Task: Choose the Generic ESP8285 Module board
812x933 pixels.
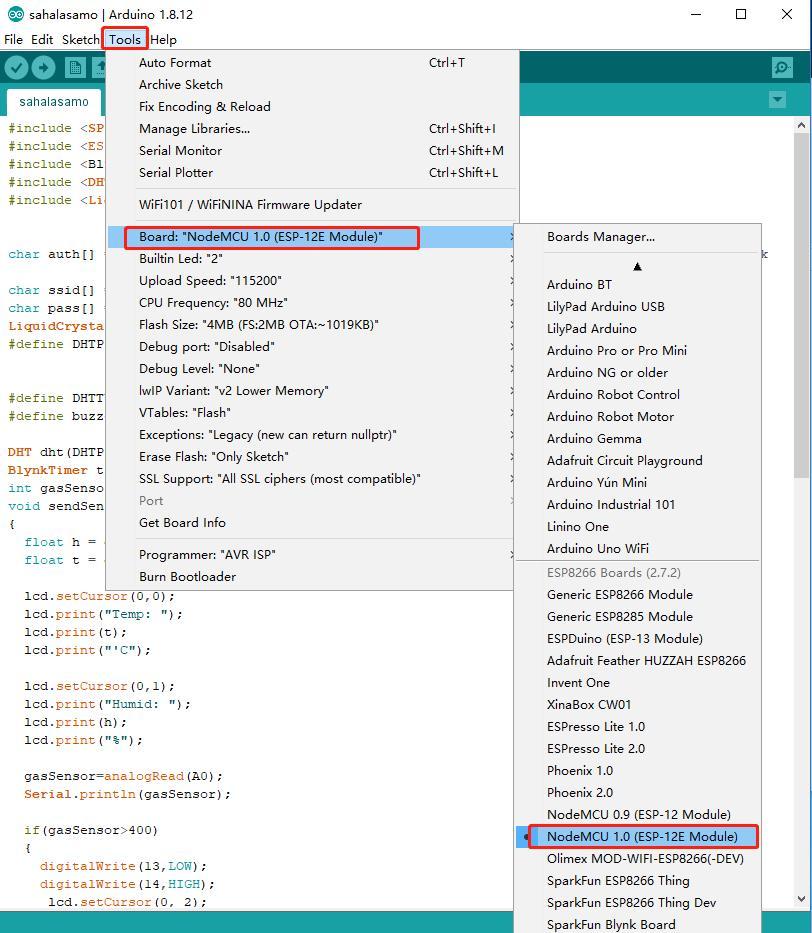Action: 637,617
